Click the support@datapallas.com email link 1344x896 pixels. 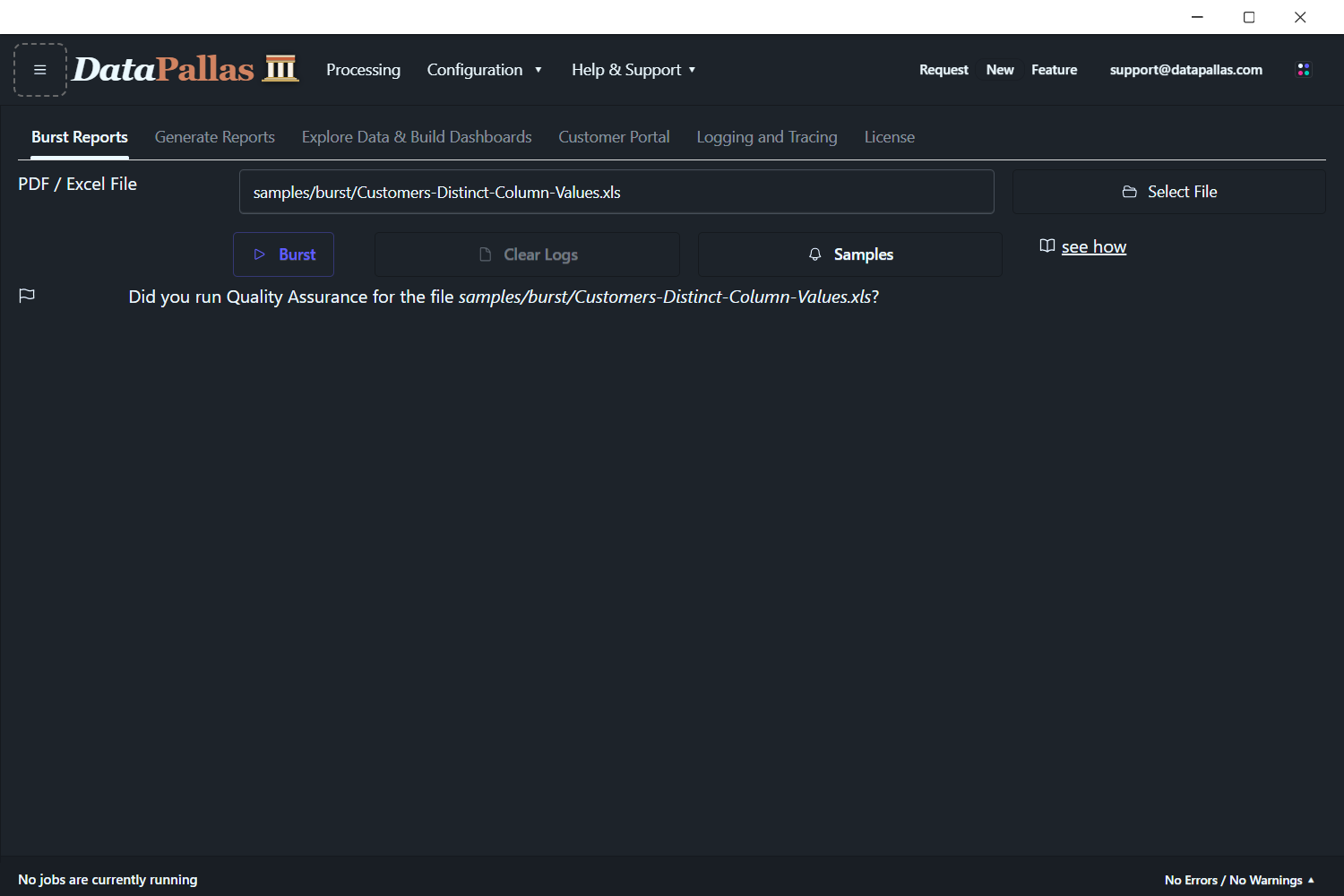pyautogui.click(x=1186, y=70)
